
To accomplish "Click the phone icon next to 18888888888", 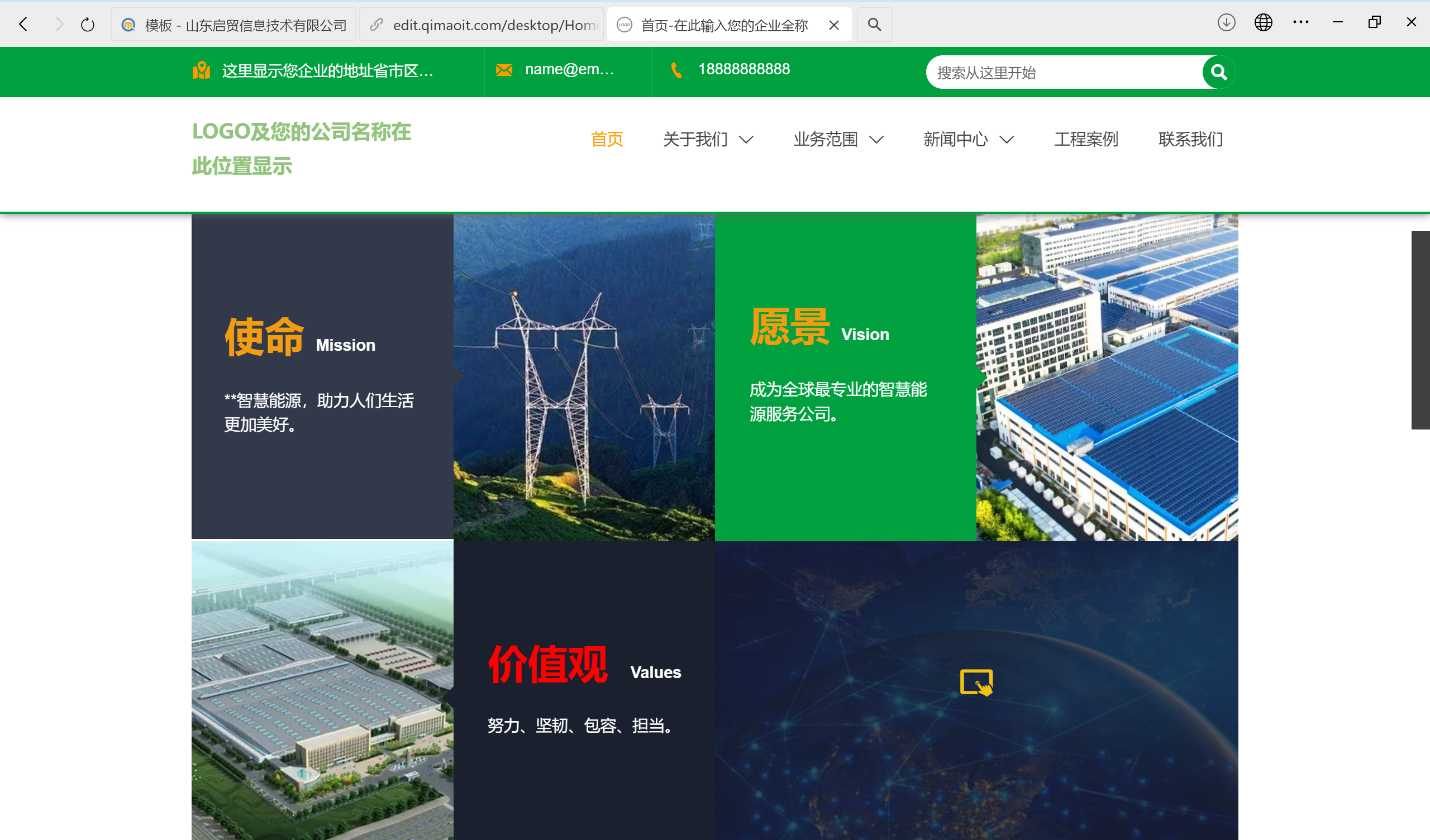I will click(675, 70).
